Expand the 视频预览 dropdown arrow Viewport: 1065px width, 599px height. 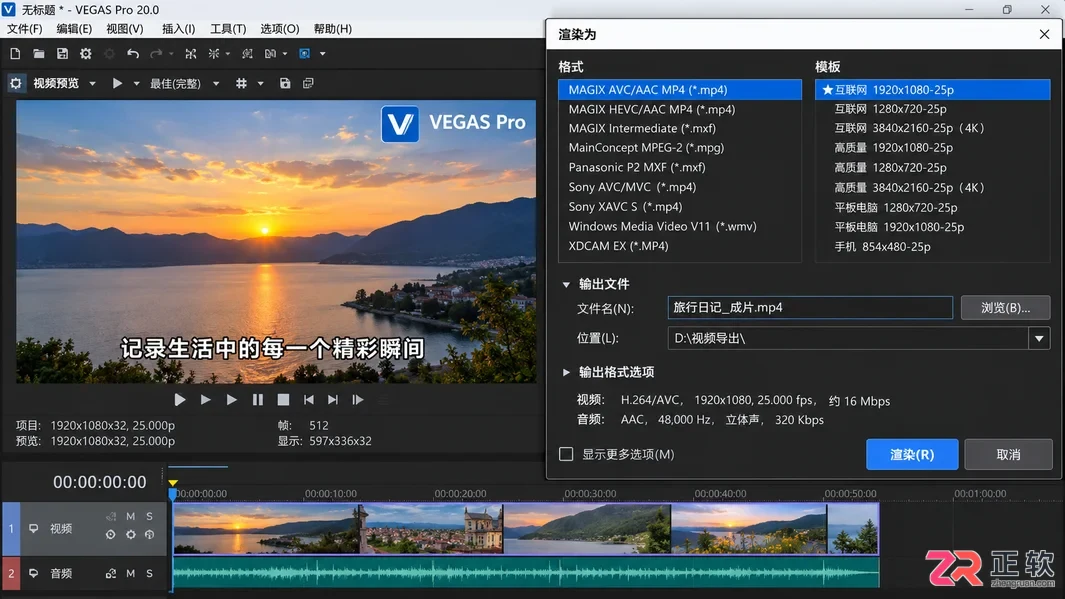point(92,84)
